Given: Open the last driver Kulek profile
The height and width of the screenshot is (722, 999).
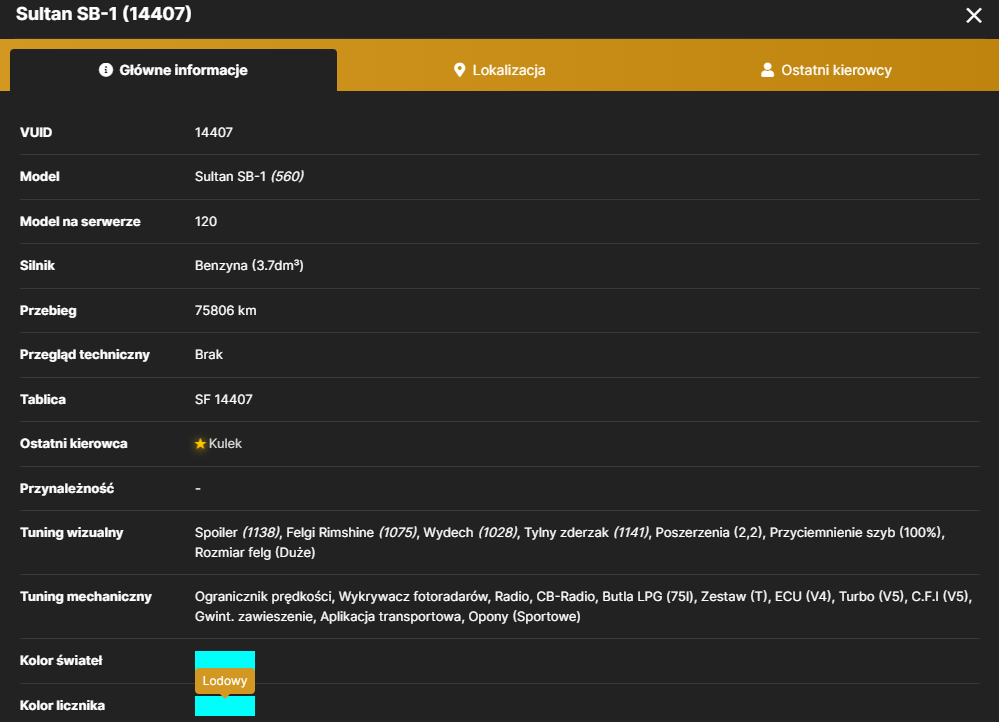Looking at the screenshot, I should point(226,444).
